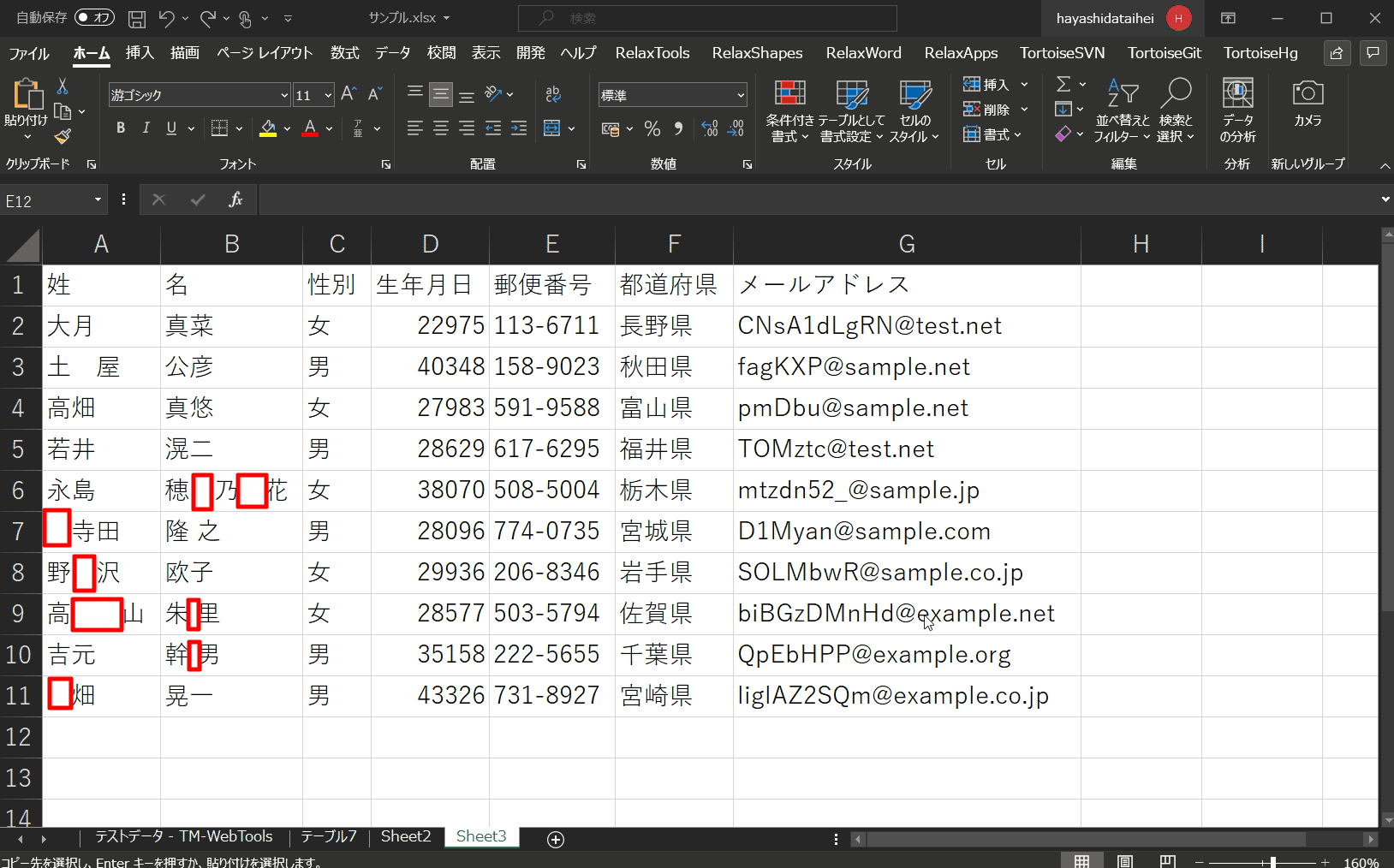This screenshot has width=1394, height=868.
Task: Toggle Bold formatting
Action: click(x=121, y=128)
